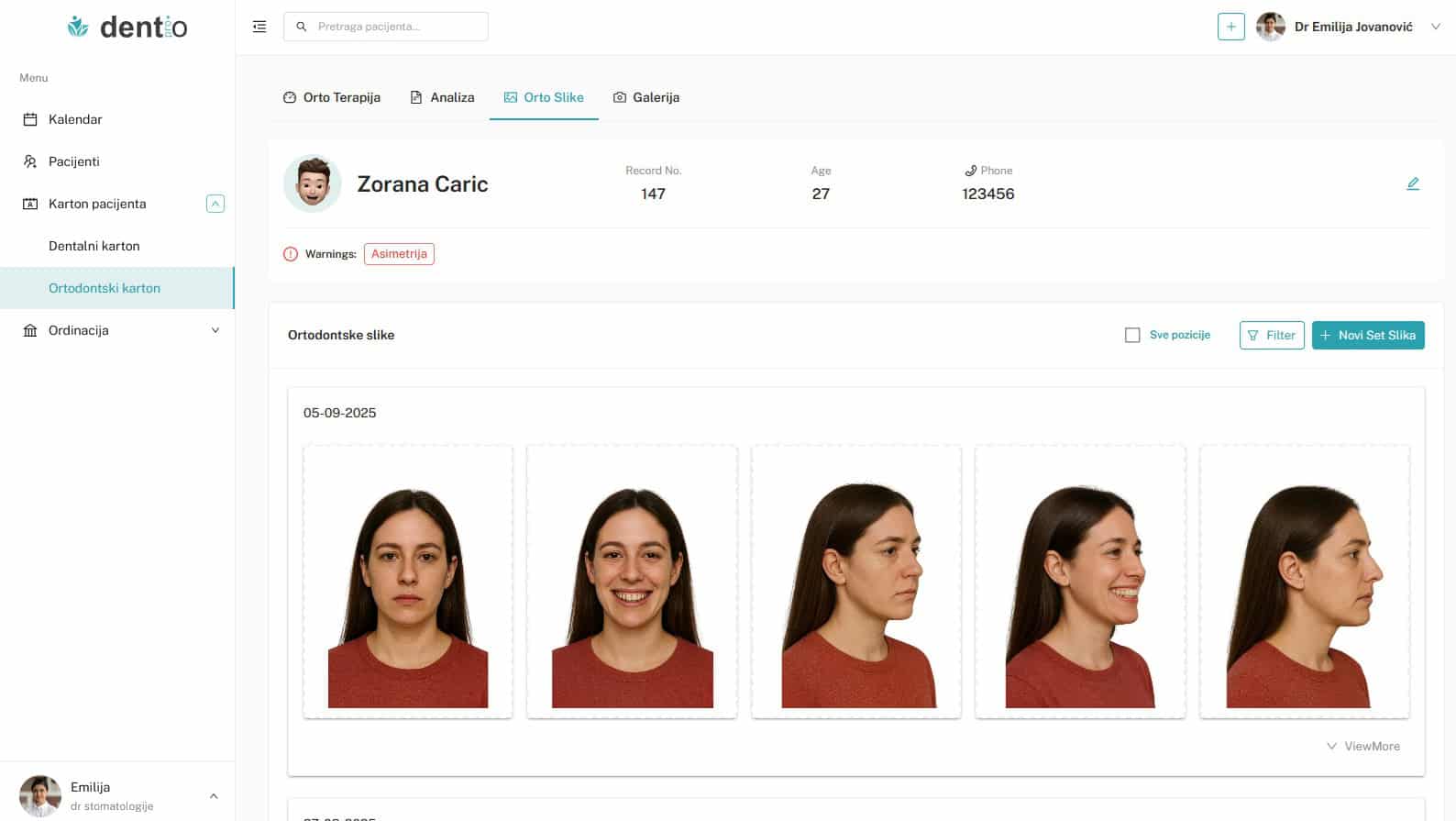This screenshot has width=1456, height=821.
Task: Expand Emilija's profile menu at bottom
Action: pyautogui.click(x=214, y=795)
